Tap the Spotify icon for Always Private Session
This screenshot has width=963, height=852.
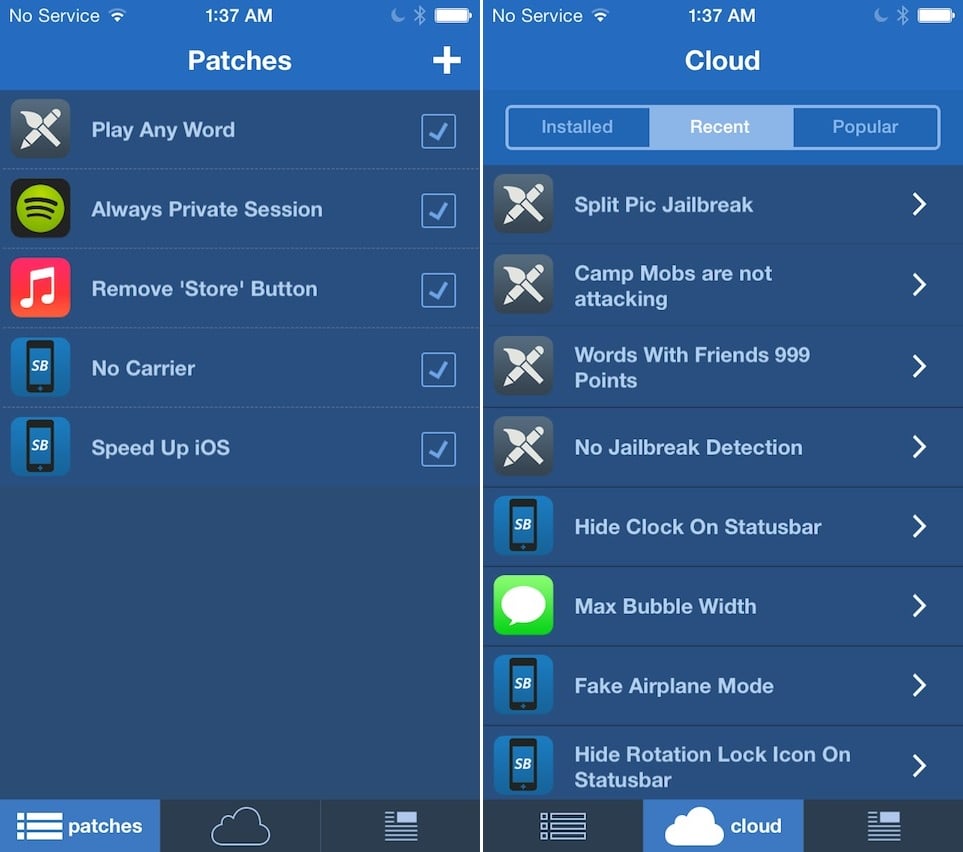click(x=41, y=208)
